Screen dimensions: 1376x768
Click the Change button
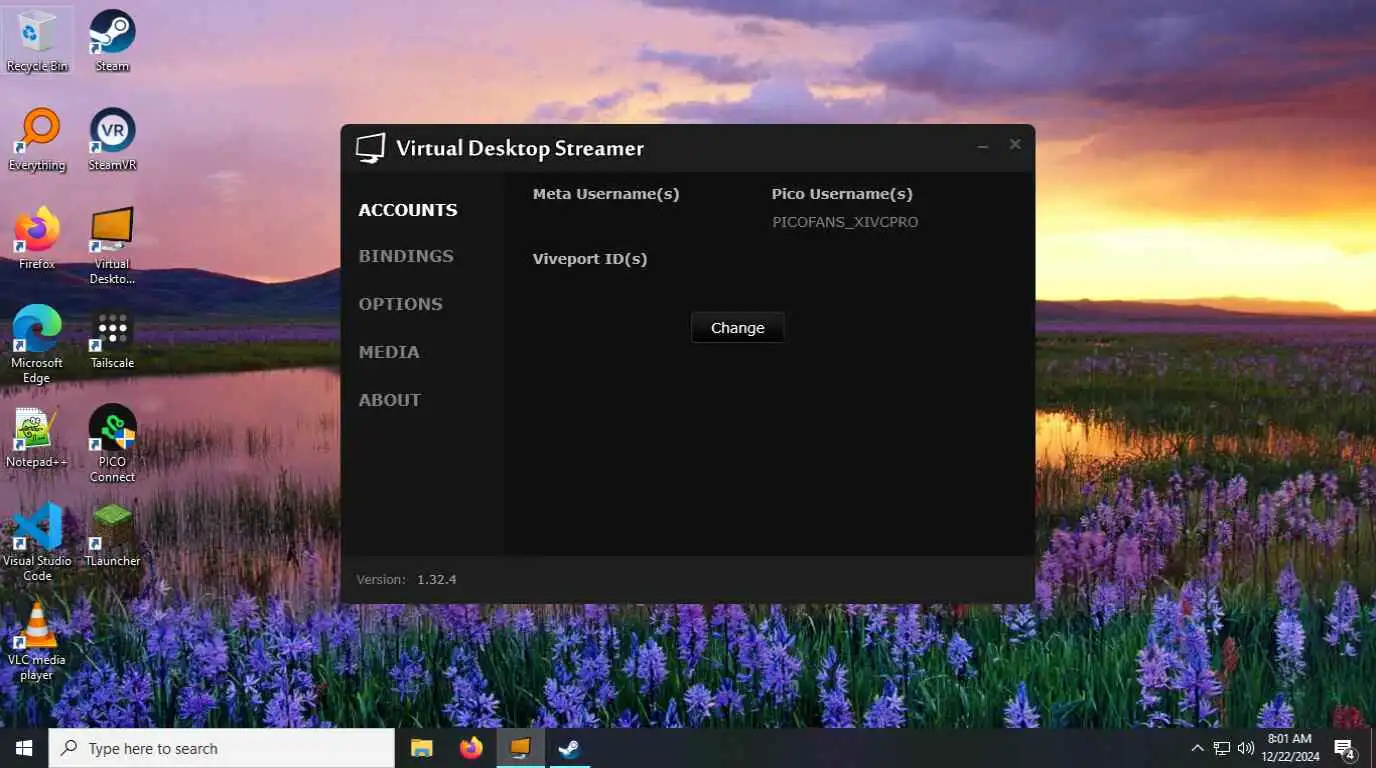coord(738,328)
